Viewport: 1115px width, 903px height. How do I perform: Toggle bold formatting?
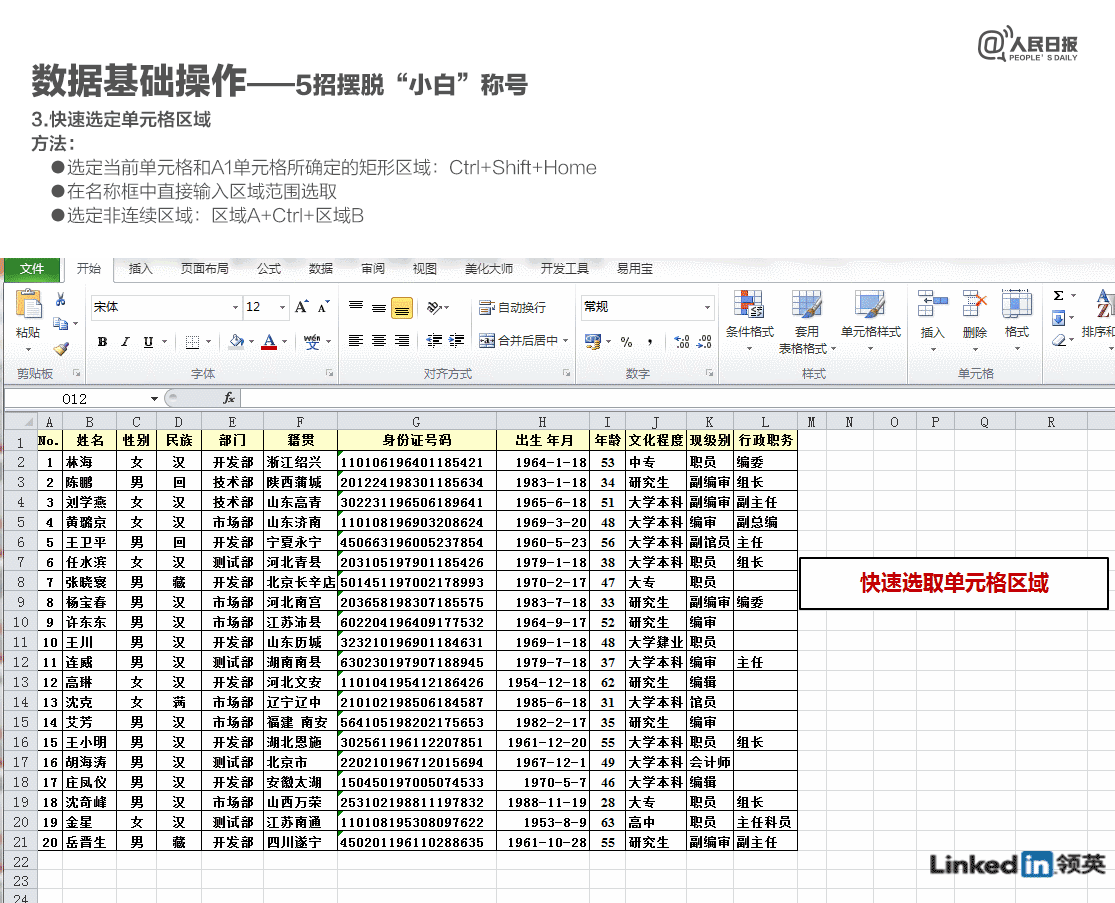coord(102,342)
